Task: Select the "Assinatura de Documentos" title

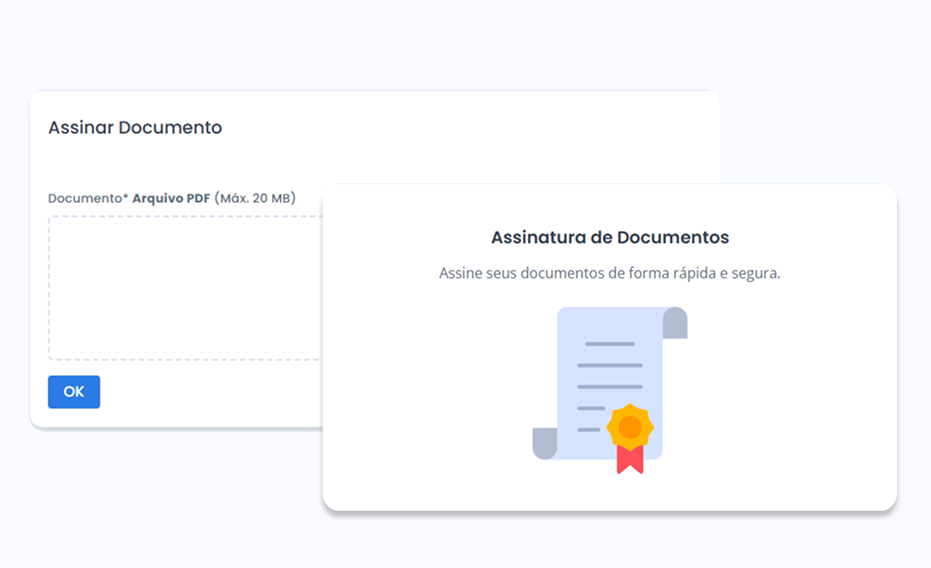Action: tap(610, 238)
